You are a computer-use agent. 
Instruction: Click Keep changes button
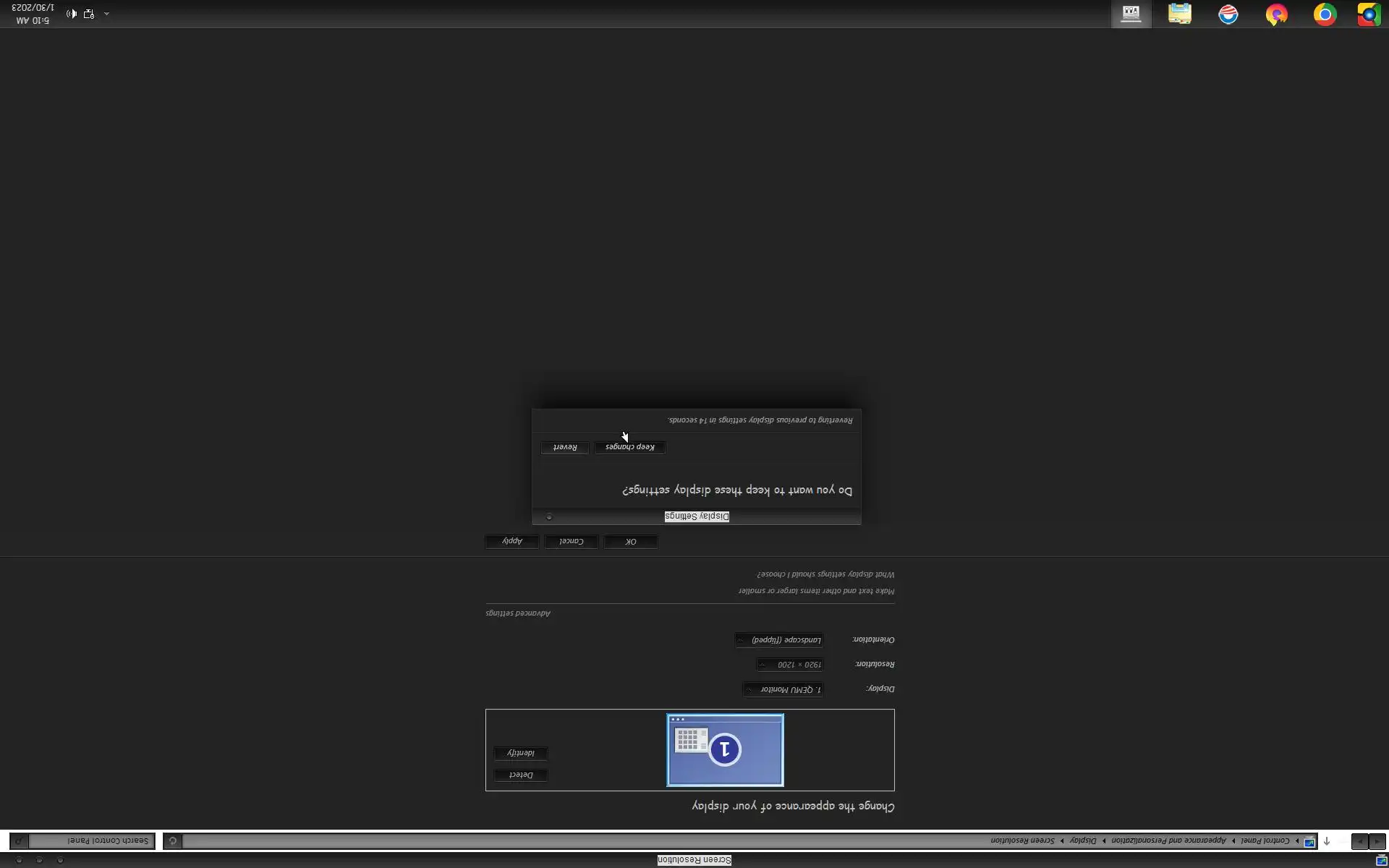(x=629, y=448)
